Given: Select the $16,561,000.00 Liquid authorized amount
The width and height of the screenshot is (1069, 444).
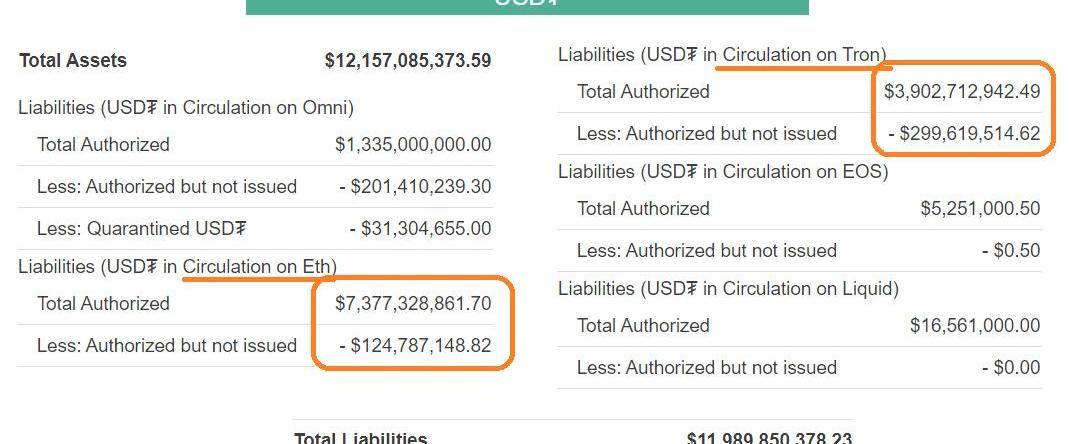Looking at the screenshot, I should (975, 325).
